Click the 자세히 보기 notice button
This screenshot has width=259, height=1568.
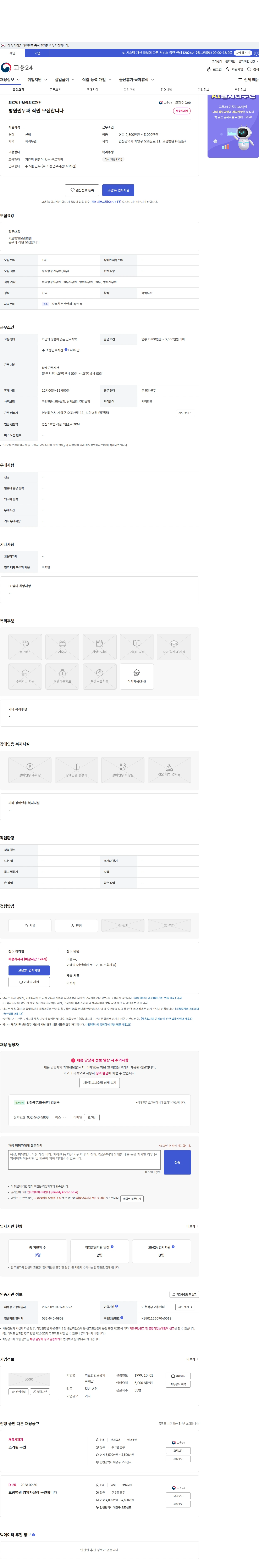point(243,53)
